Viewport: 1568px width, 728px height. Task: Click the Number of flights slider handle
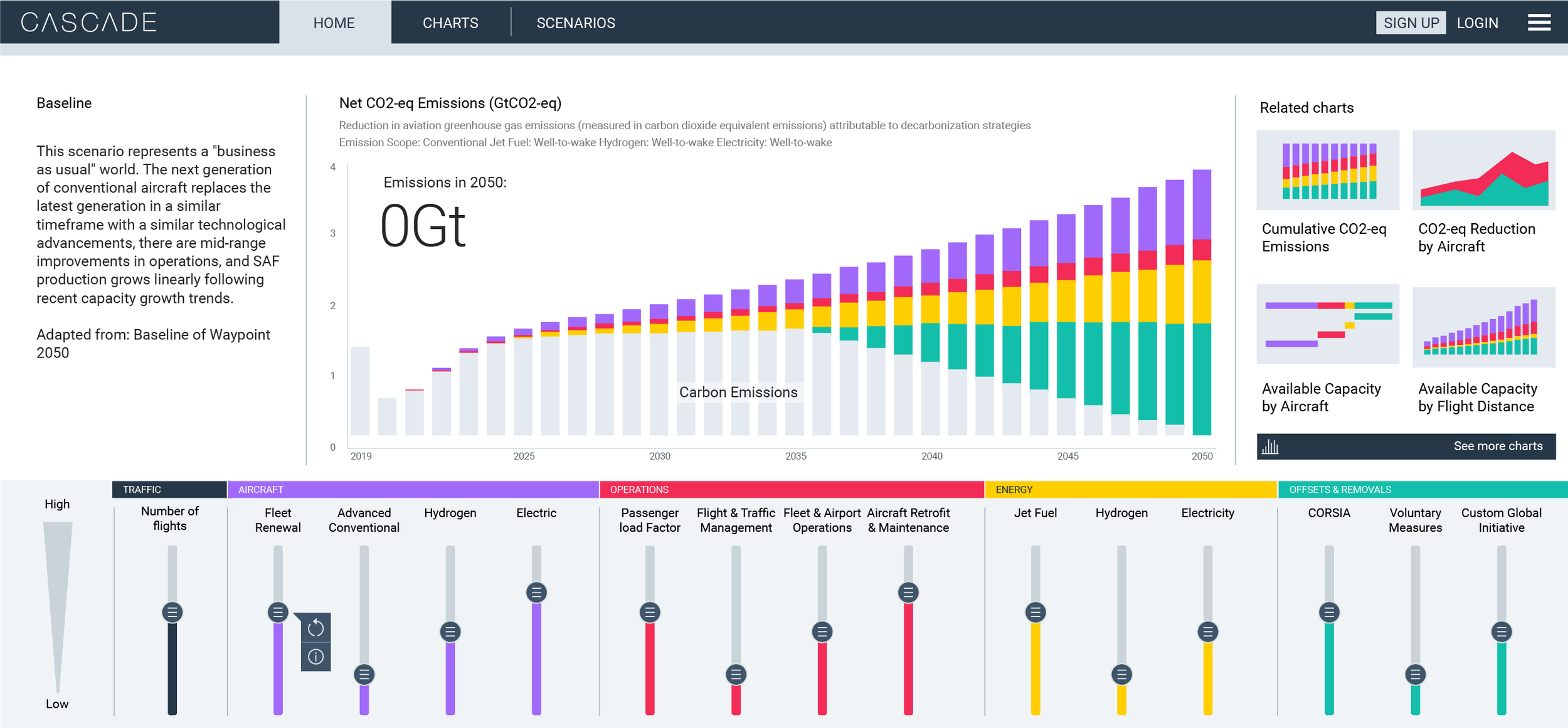click(172, 612)
